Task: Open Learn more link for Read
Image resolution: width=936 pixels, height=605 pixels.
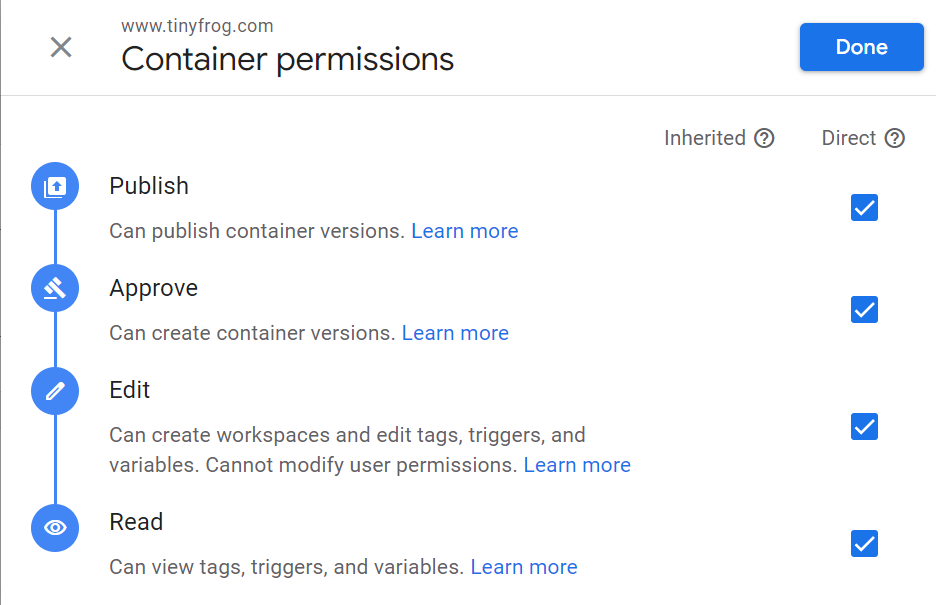Action: coord(524,567)
